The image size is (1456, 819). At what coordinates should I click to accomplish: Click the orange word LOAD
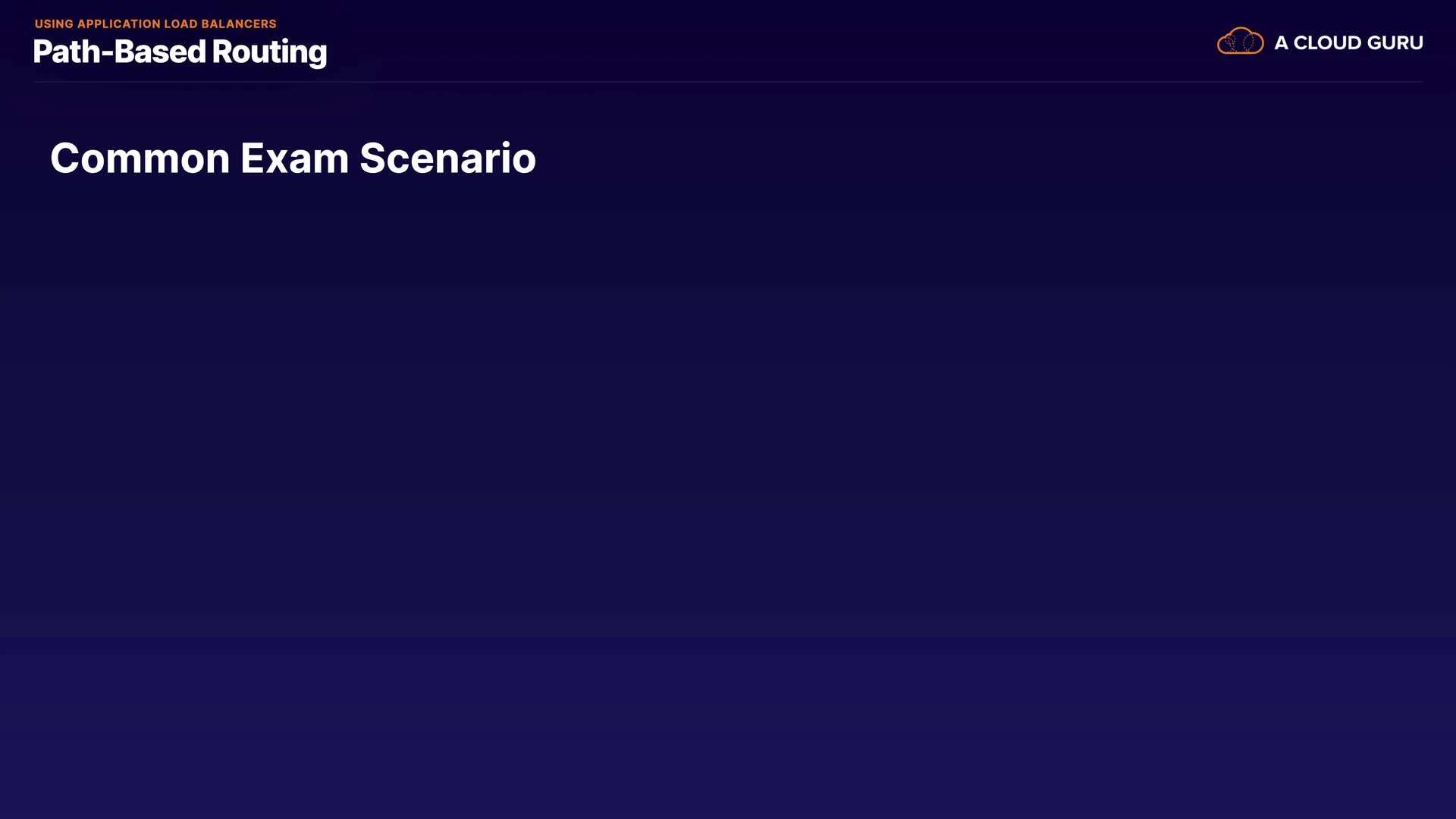coord(180,24)
